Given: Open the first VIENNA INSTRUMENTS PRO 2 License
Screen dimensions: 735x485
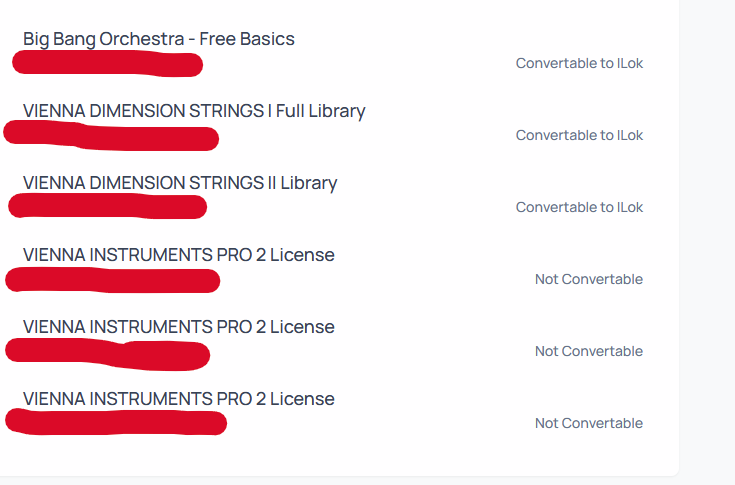Looking at the screenshot, I should pos(179,255).
